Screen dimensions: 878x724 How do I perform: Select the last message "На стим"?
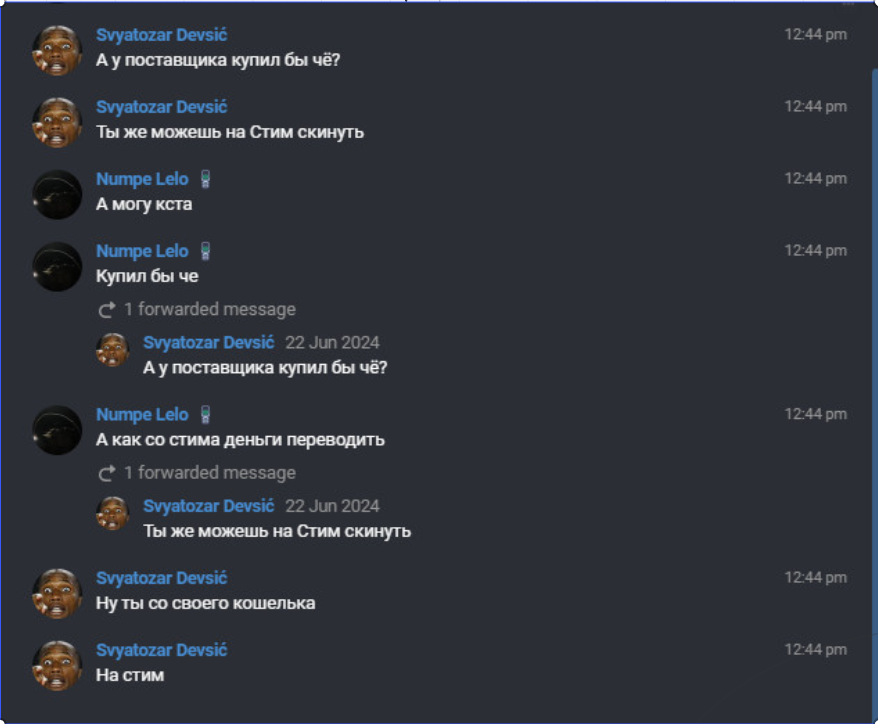(x=130, y=675)
